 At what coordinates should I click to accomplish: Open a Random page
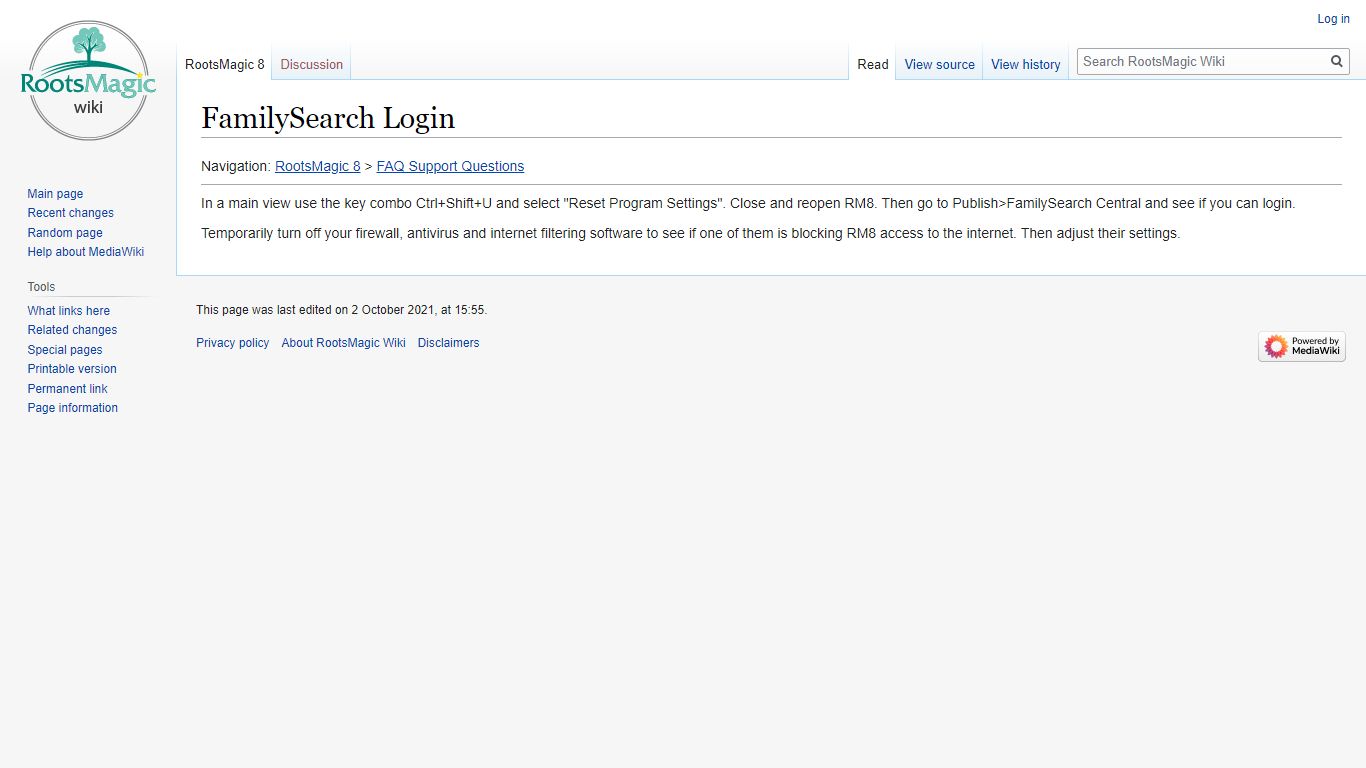click(65, 233)
